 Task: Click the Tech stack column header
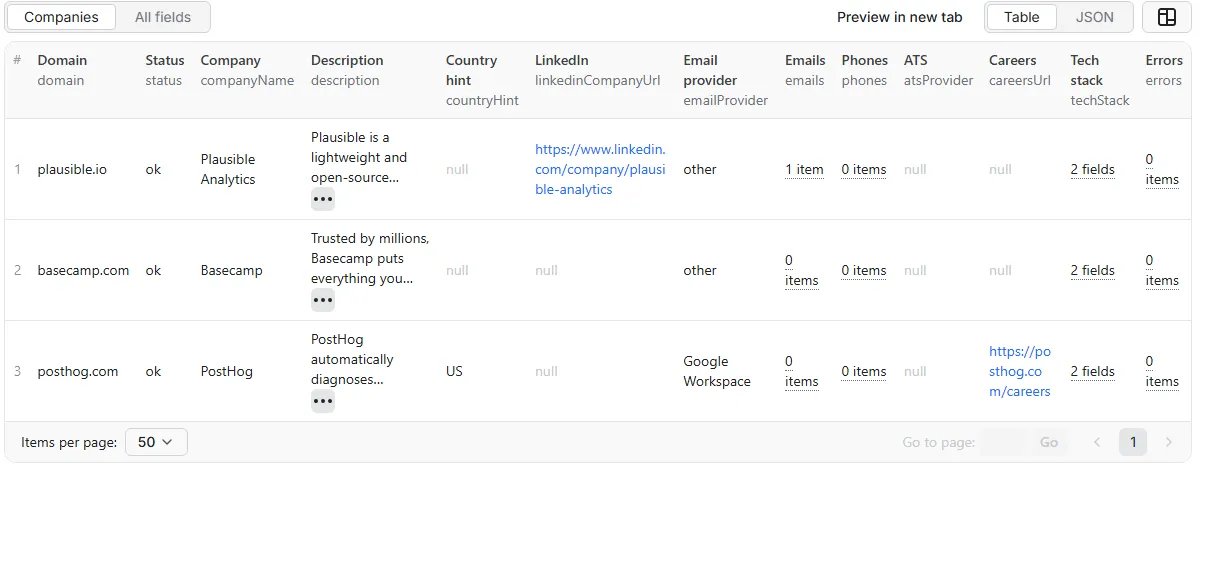[x=1100, y=80]
